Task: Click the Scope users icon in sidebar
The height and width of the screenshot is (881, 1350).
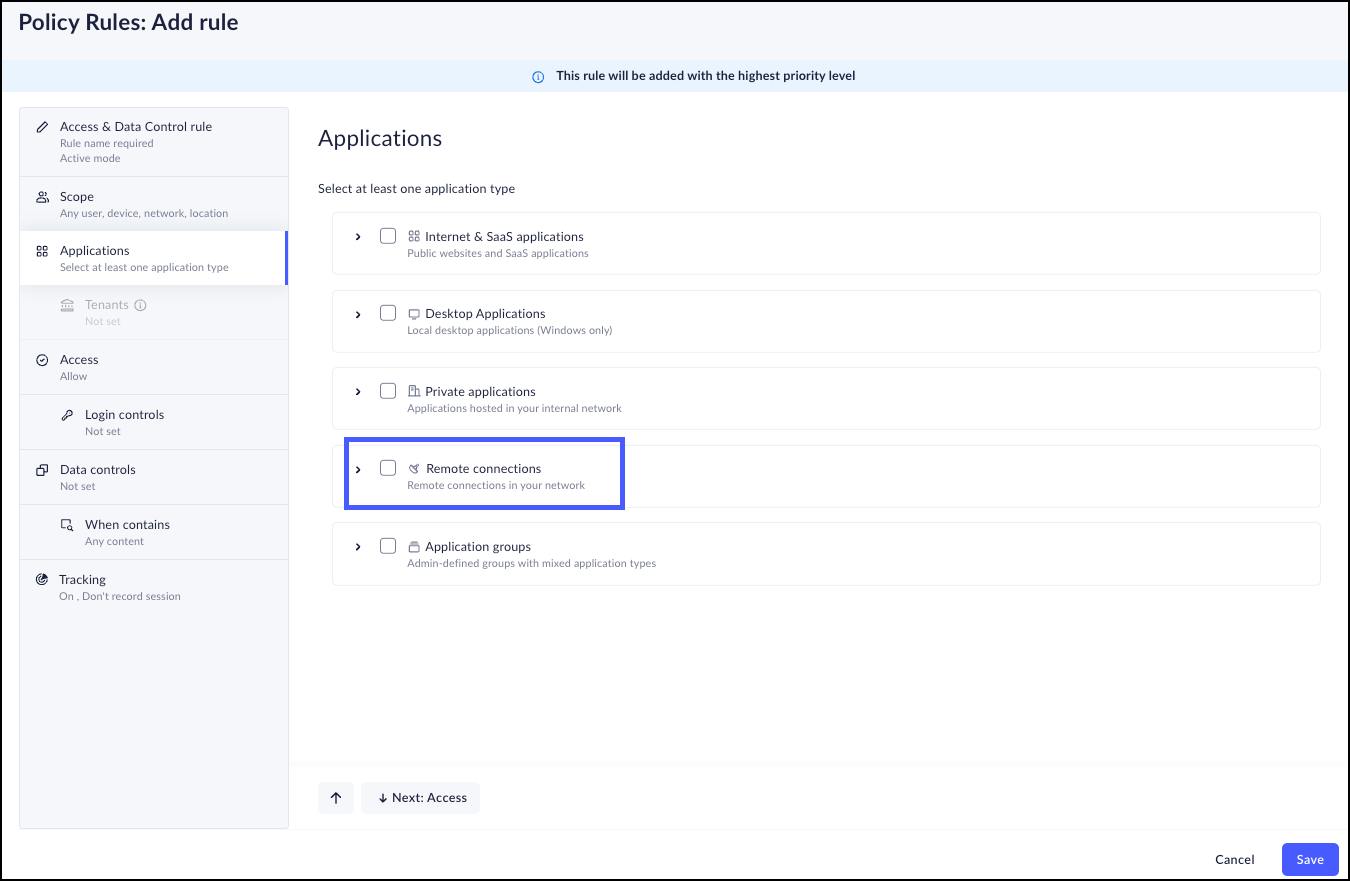Action: (42, 197)
